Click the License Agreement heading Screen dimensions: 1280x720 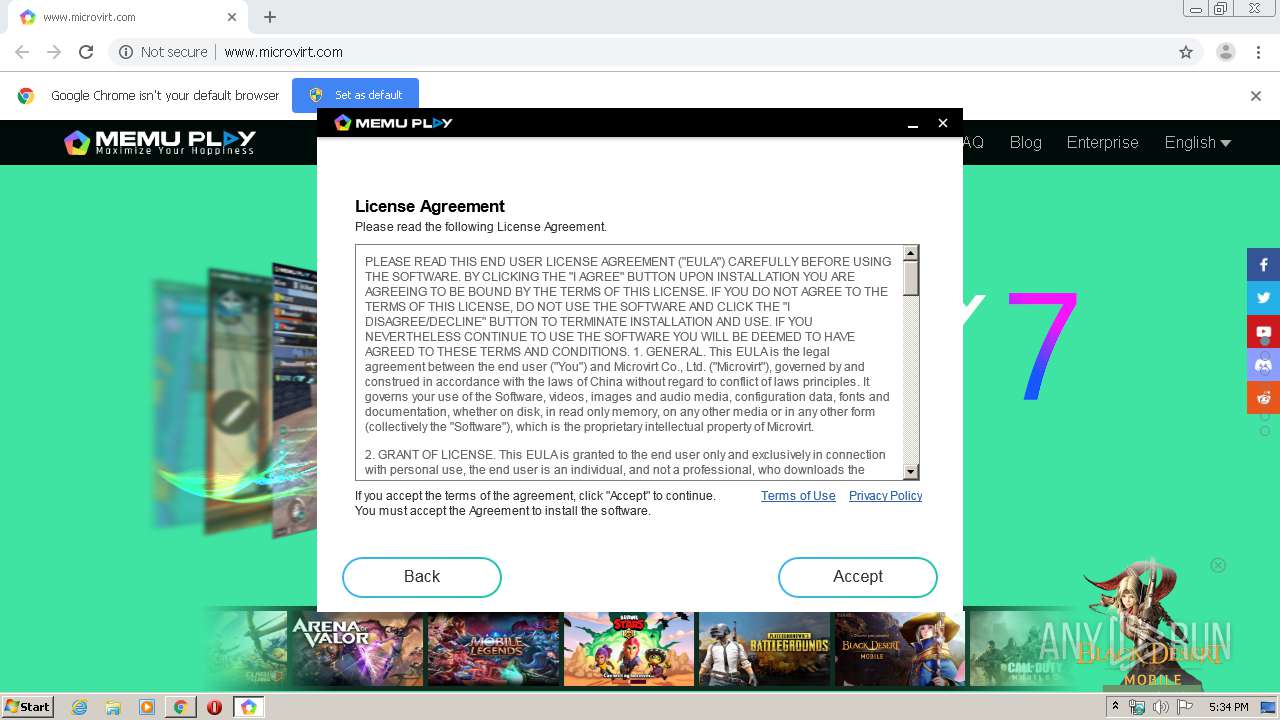[x=430, y=206]
